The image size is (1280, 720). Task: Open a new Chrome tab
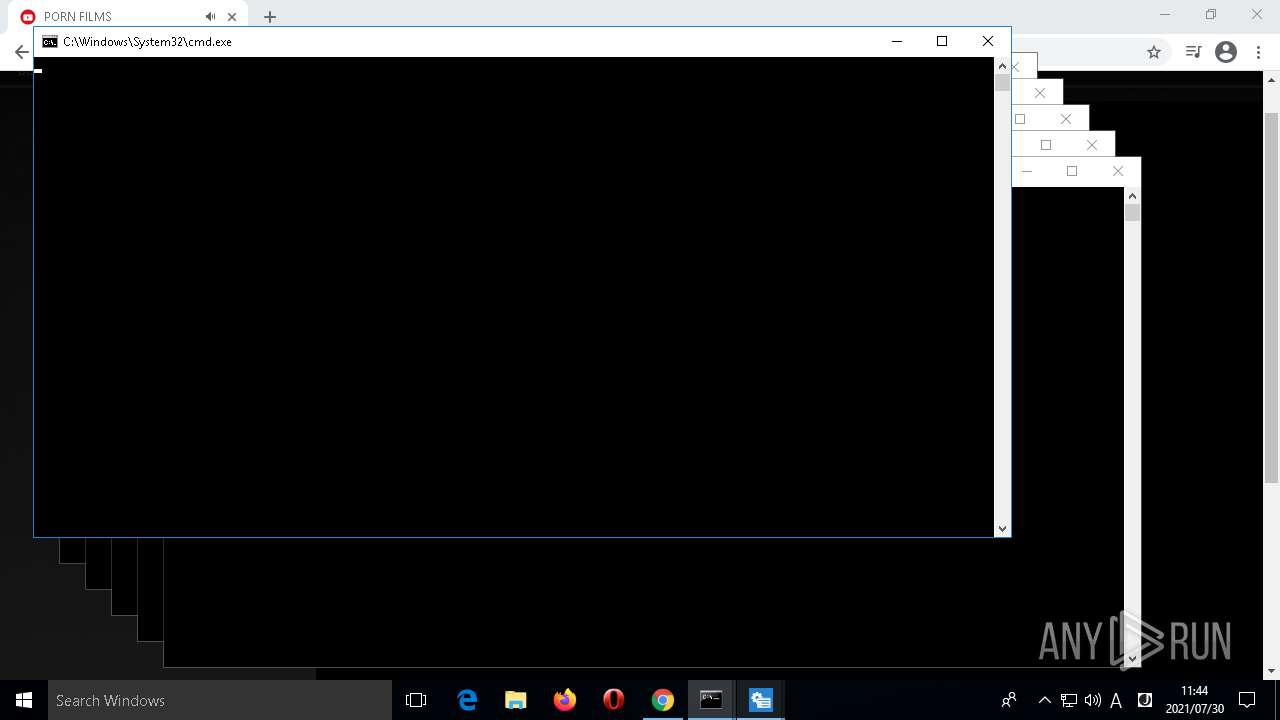(270, 17)
